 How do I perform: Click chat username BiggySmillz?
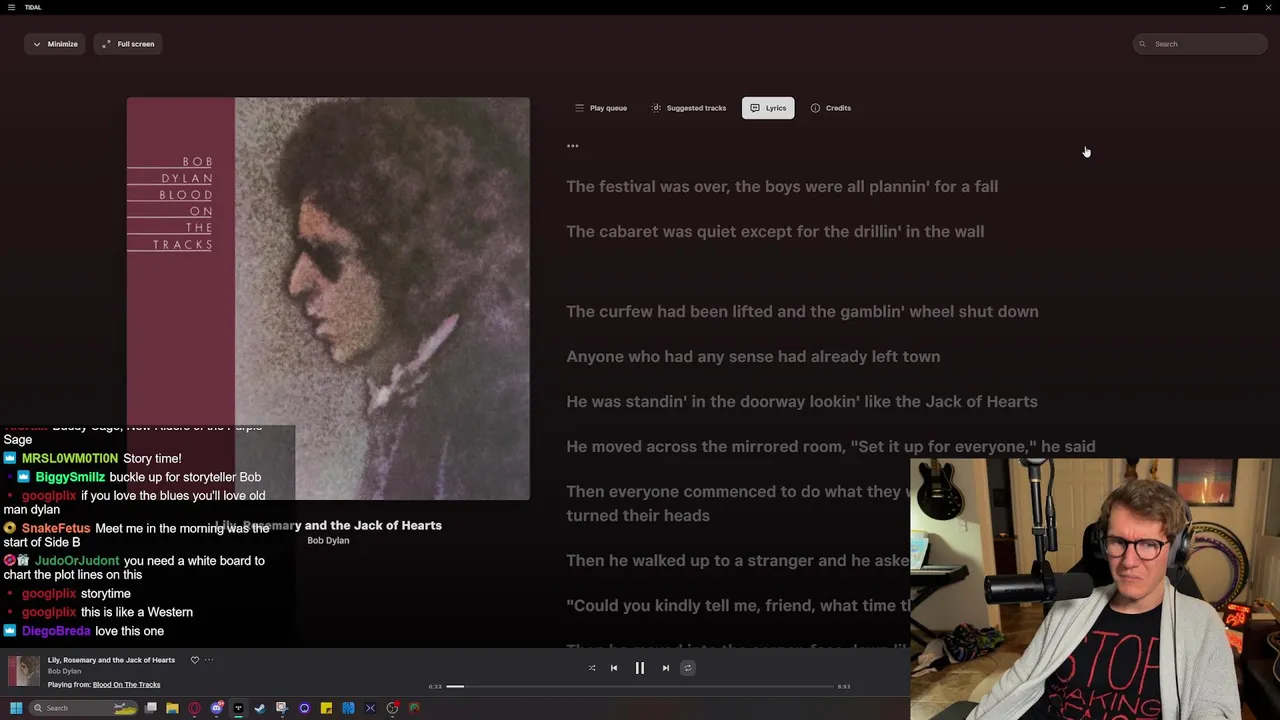[70, 477]
